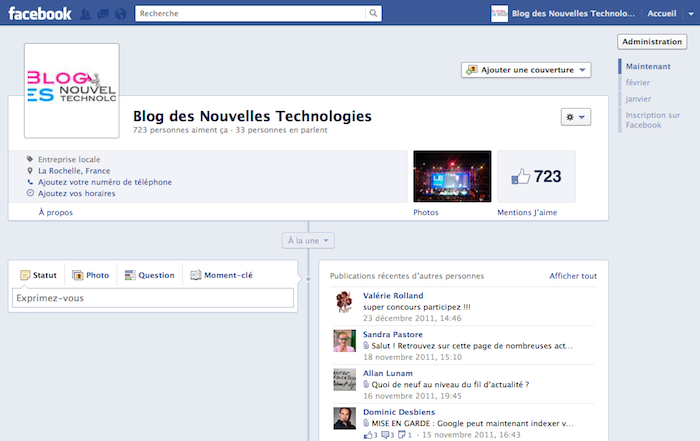Click '723 personnes aiment ça' text

(180, 130)
